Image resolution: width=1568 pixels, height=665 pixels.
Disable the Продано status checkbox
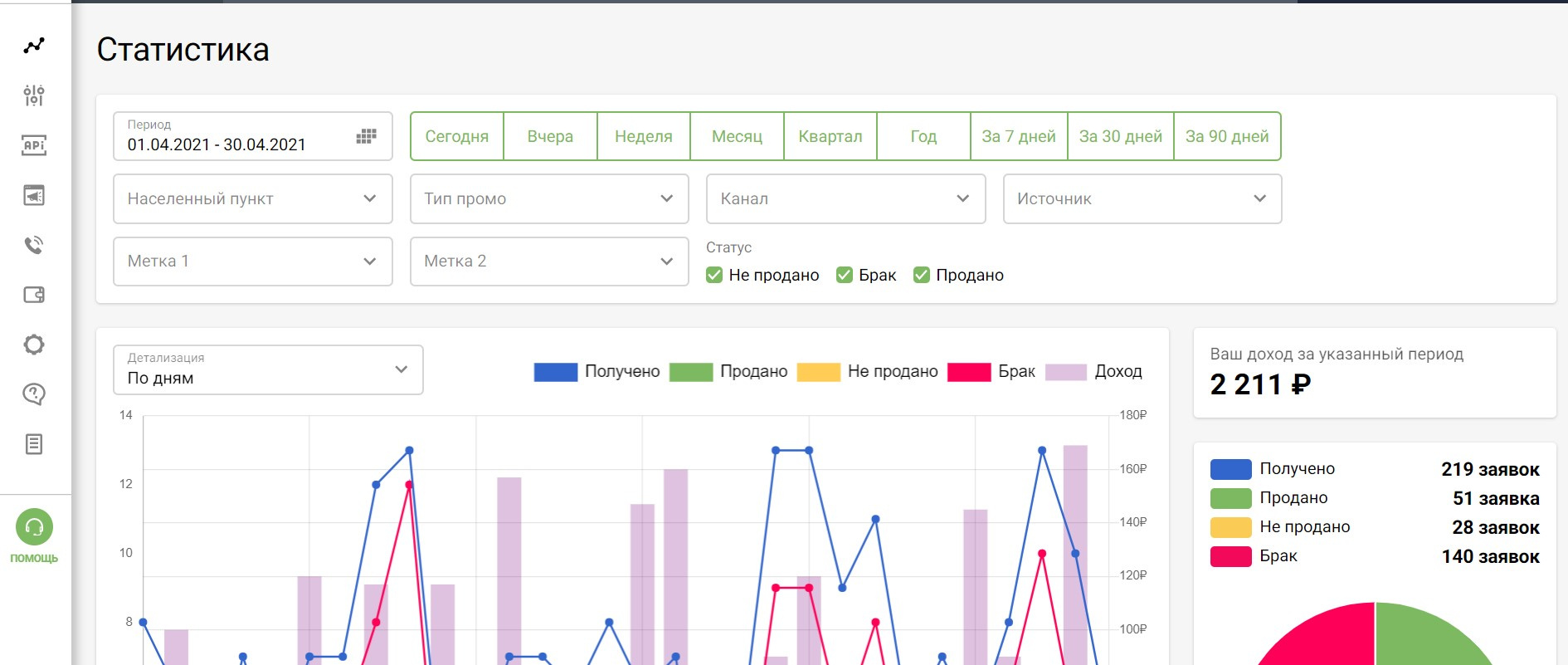pos(922,275)
